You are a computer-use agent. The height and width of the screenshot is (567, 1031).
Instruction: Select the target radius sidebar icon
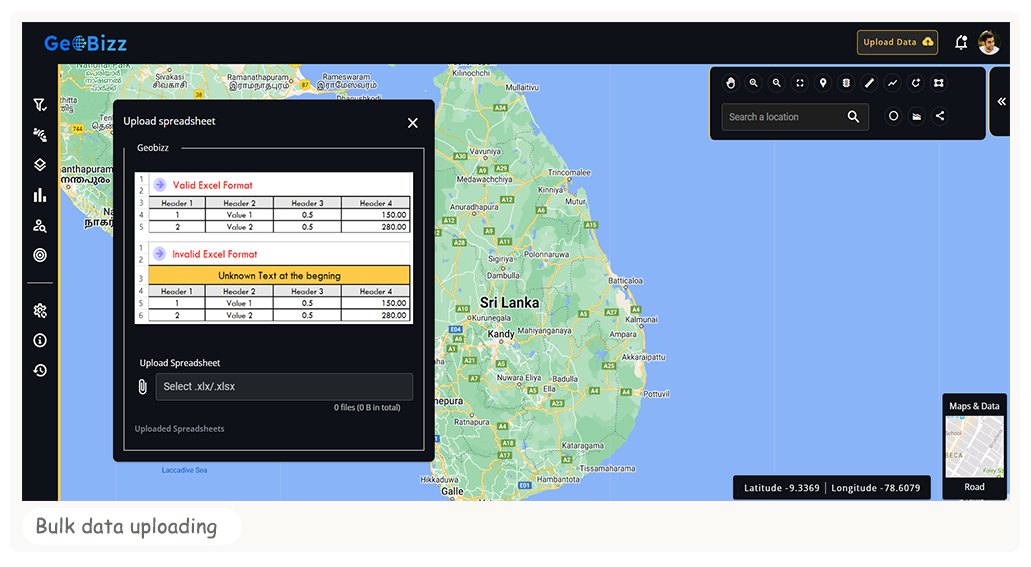(40, 255)
